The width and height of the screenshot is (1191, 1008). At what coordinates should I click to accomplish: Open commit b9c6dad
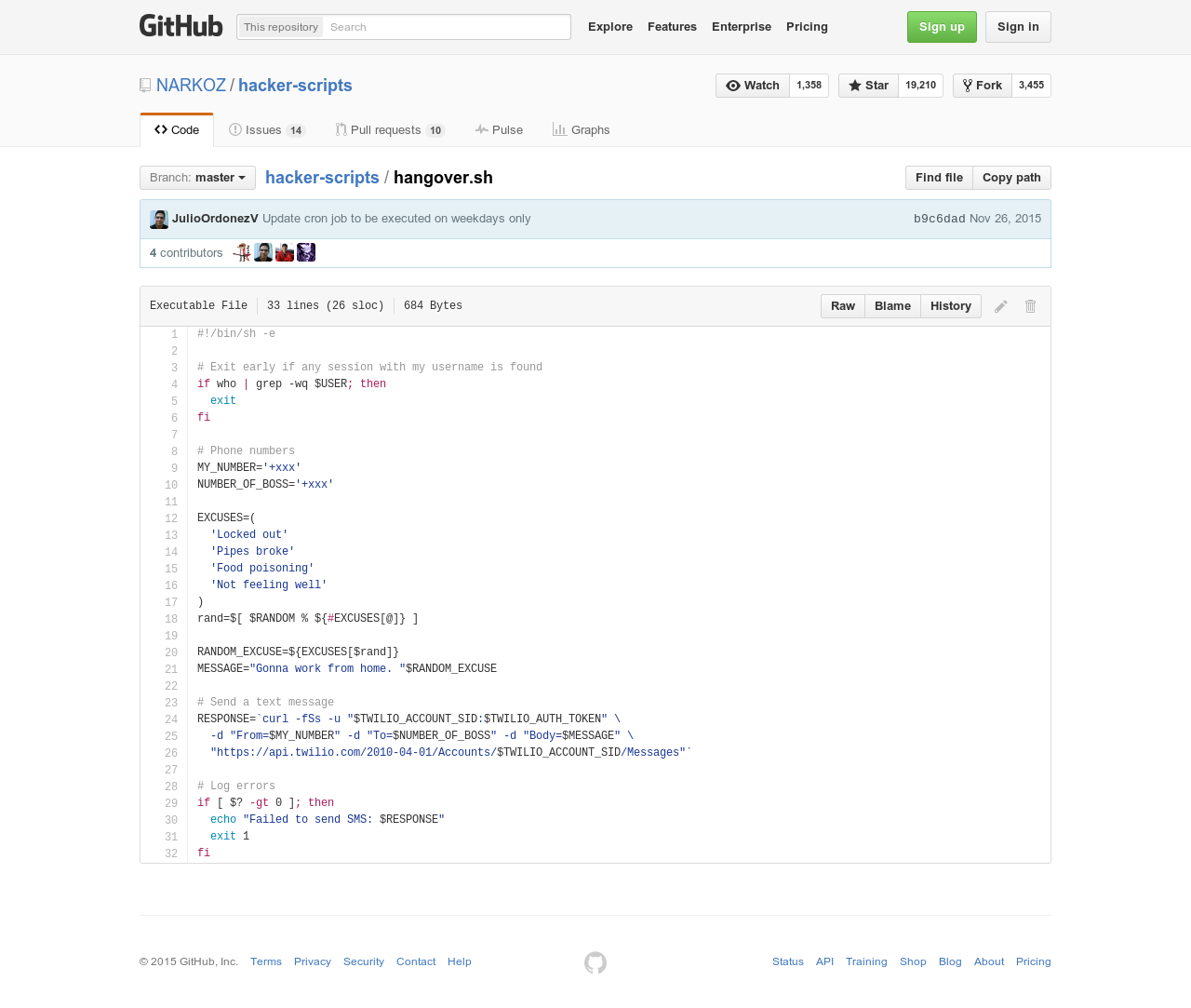[x=939, y=219]
